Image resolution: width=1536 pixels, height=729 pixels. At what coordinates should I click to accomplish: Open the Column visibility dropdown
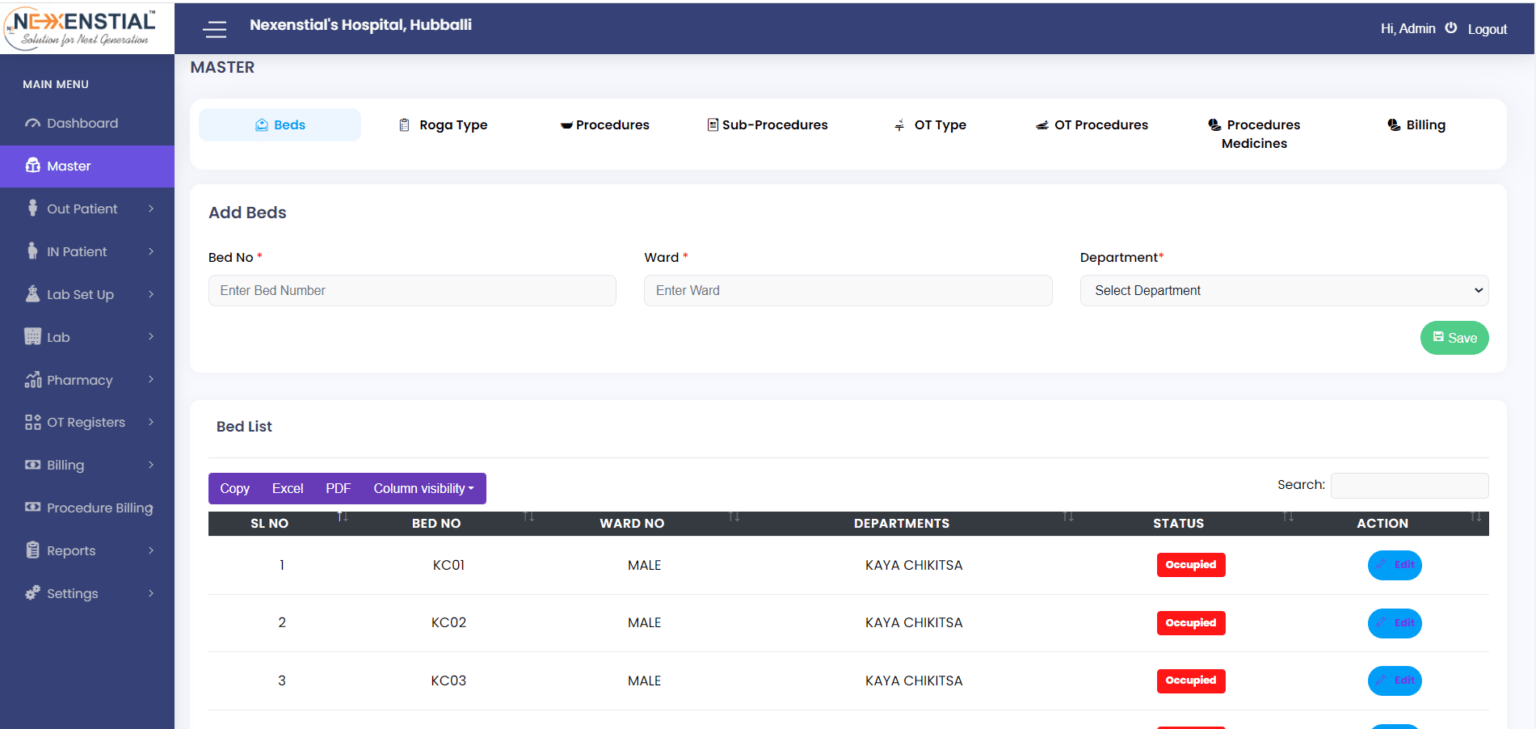pos(423,489)
